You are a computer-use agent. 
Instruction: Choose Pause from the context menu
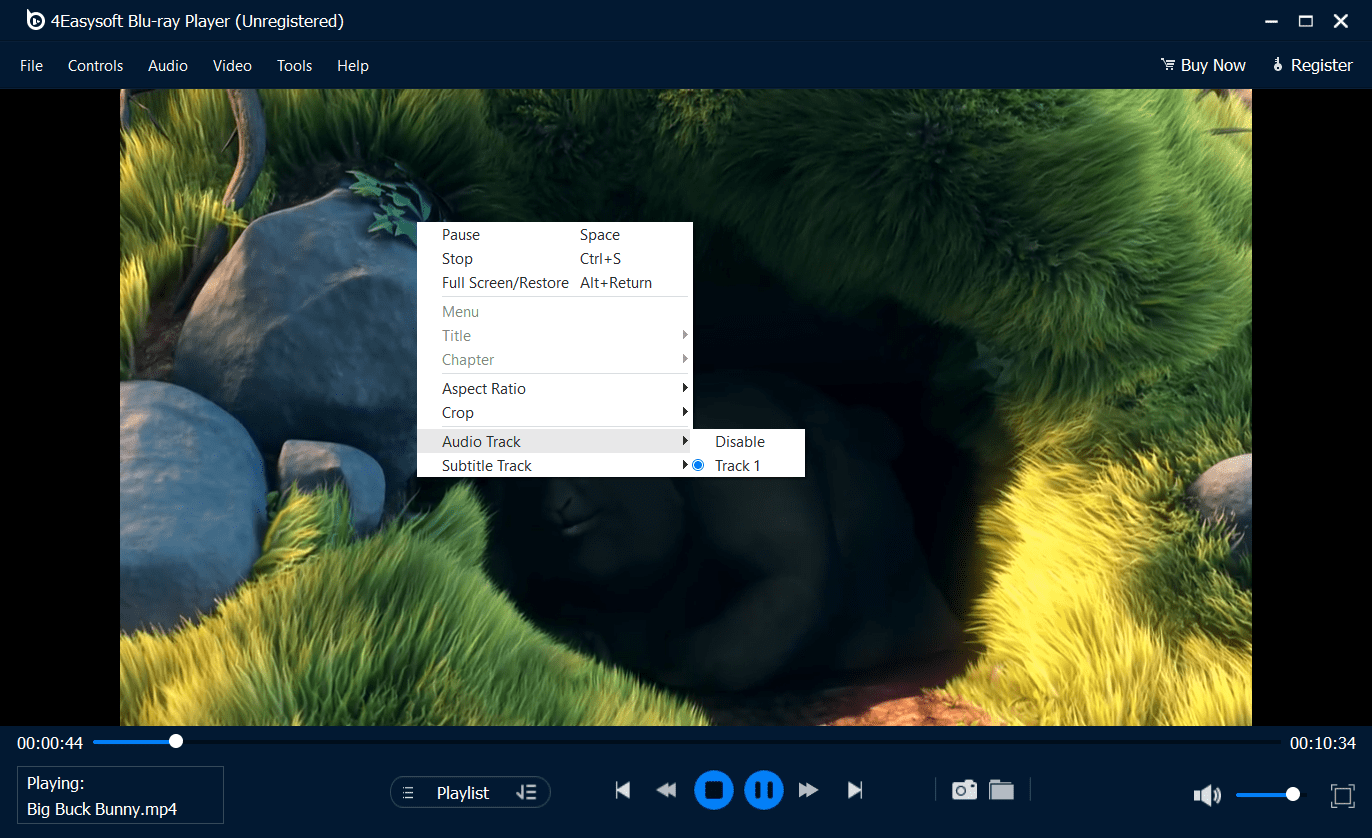click(x=555, y=235)
